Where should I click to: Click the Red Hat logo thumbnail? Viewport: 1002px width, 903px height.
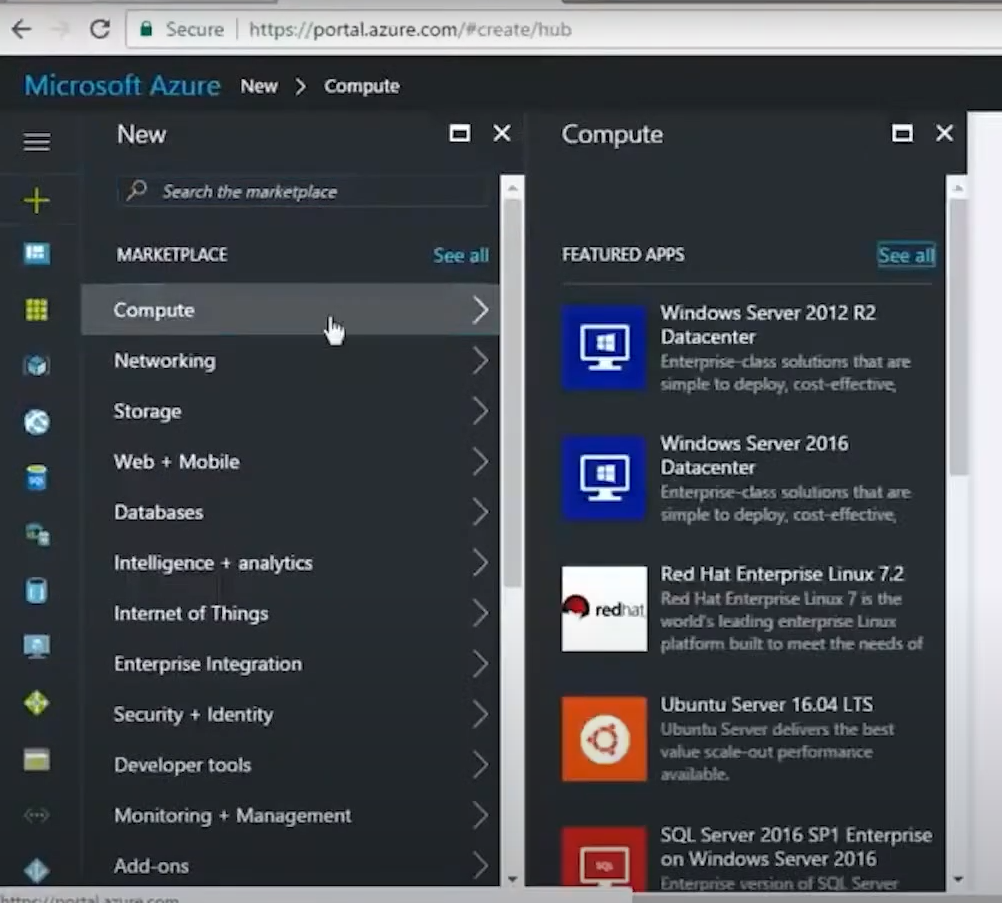pos(604,608)
